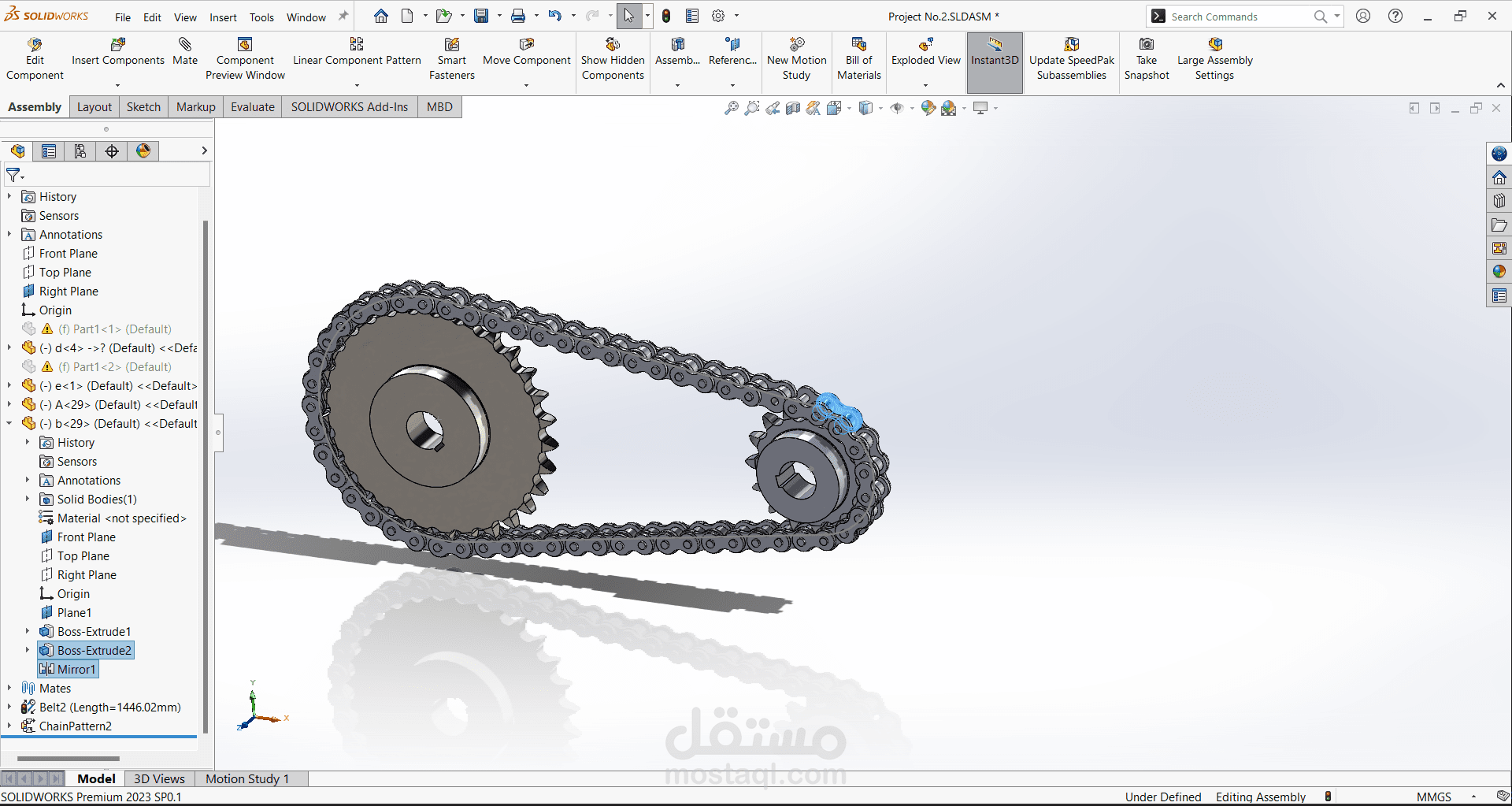
Task: Switch to the Evaluate tab
Action: point(253,107)
